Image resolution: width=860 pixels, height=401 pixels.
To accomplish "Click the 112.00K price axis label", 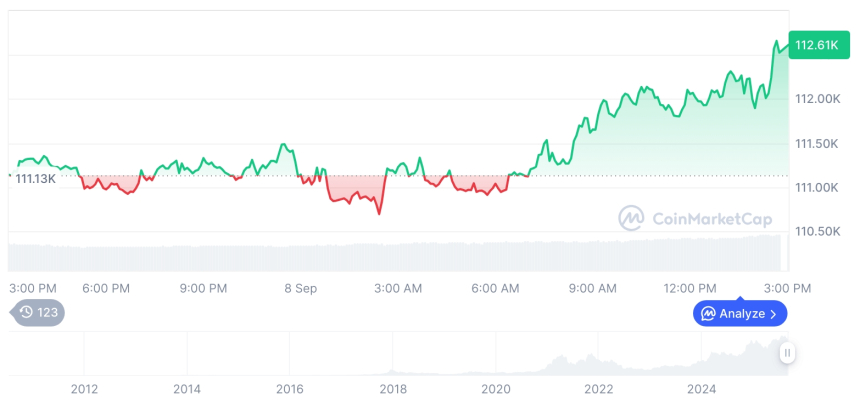I will (816, 99).
